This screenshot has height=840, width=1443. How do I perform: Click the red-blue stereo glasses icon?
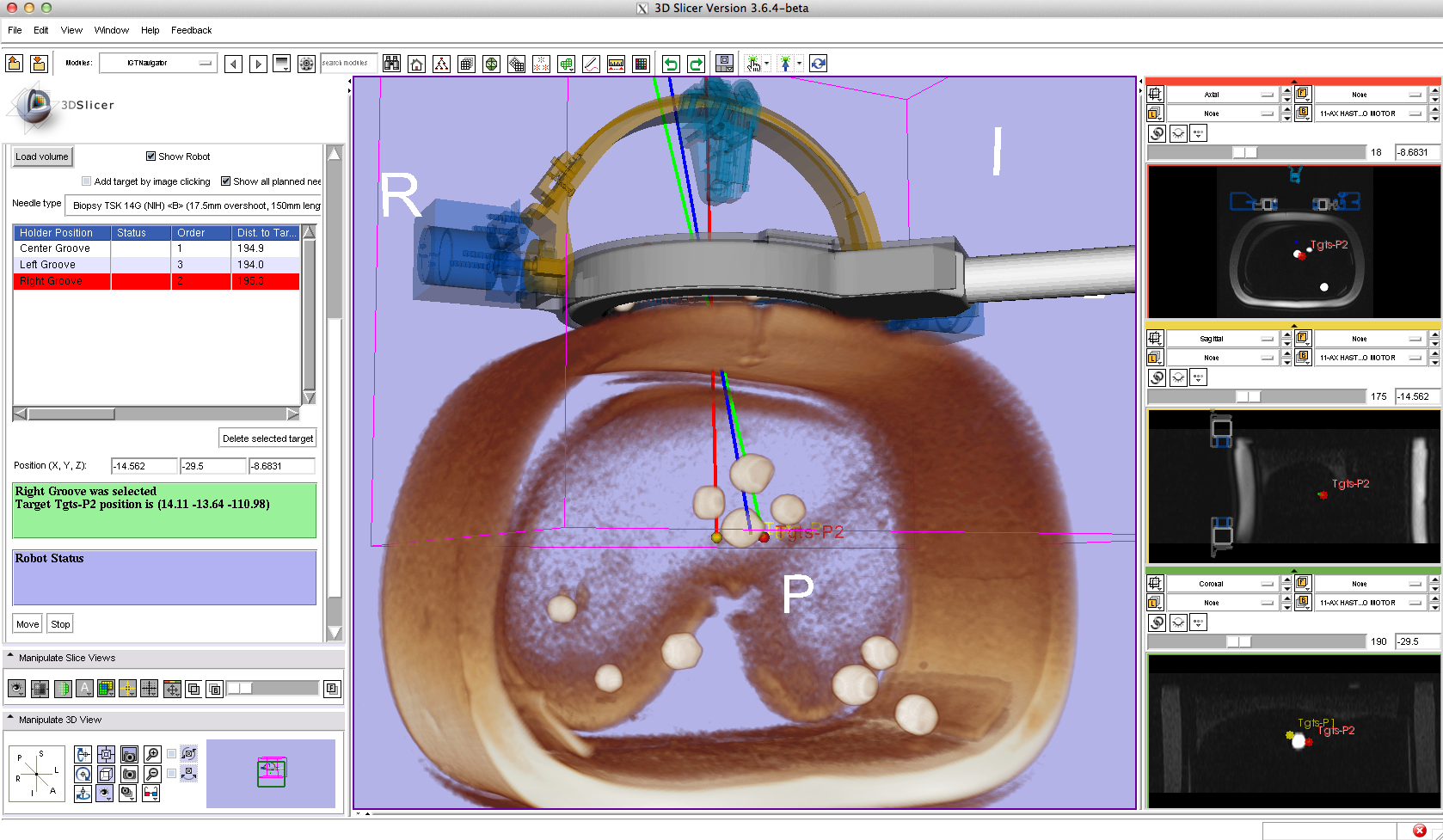tap(150, 793)
